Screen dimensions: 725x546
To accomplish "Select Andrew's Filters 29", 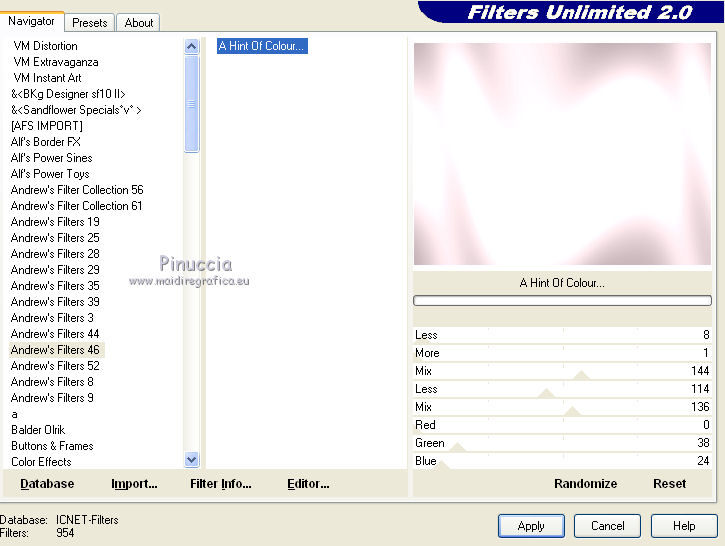I will pyautogui.click(x=55, y=270).
